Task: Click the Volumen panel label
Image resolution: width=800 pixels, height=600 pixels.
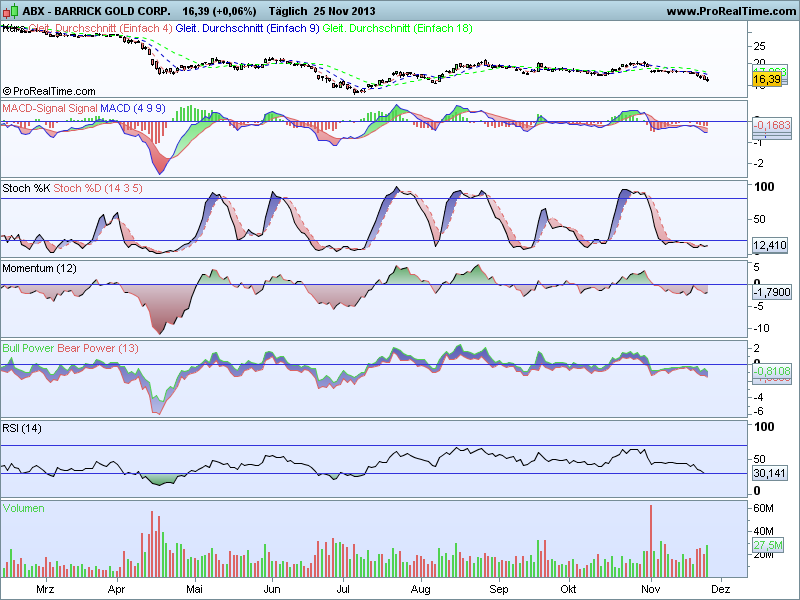Action: click(x=23, y=508)
